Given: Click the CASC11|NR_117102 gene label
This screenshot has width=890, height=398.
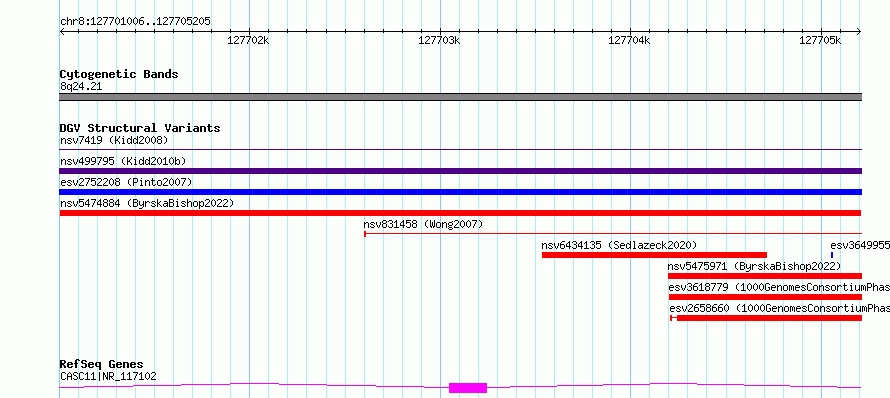Looking at the screenshot, I should coord(108,376).
